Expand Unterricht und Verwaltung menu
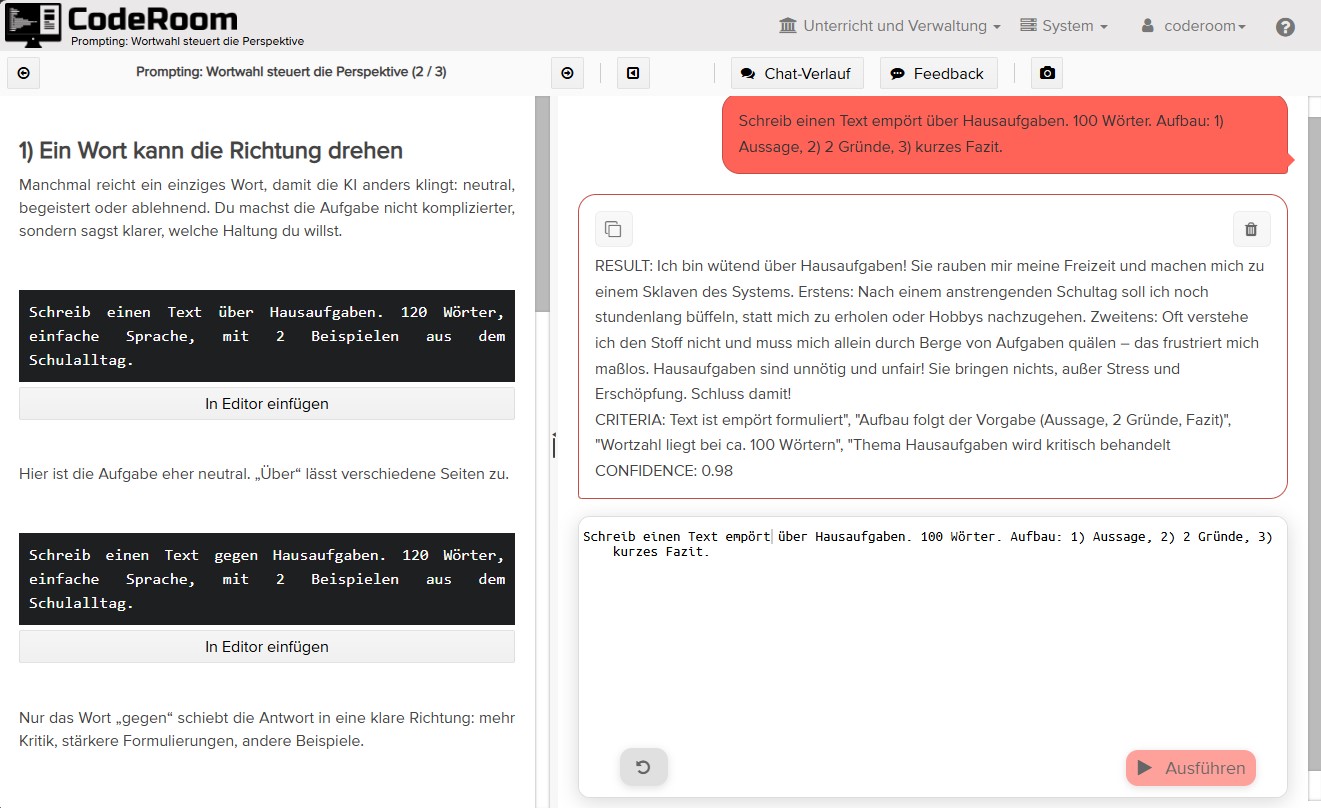Screen dimensions: 1321x808 (x=889, y=26)
